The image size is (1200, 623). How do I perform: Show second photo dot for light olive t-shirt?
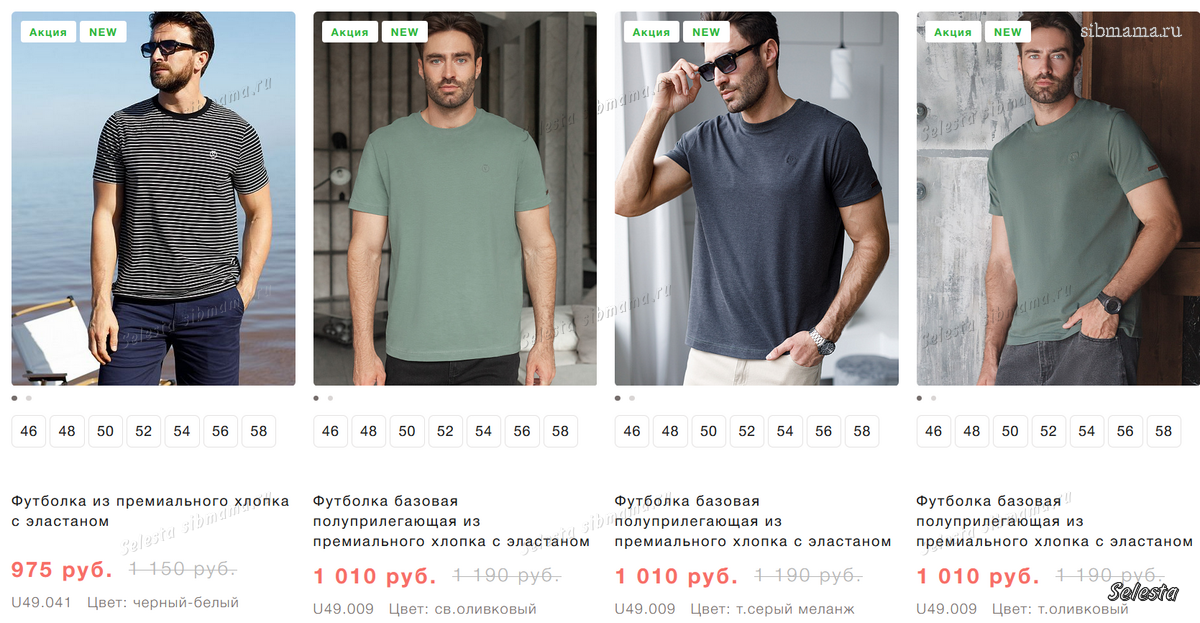point(331,398)
